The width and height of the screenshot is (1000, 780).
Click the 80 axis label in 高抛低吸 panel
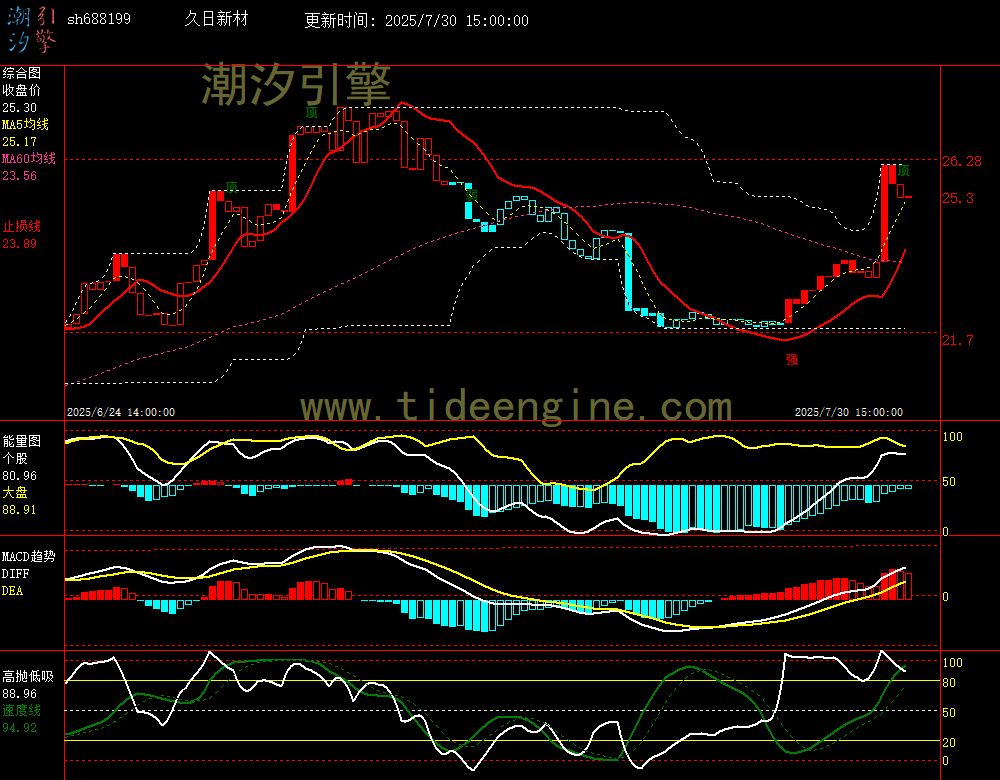(x=949, y=682)
